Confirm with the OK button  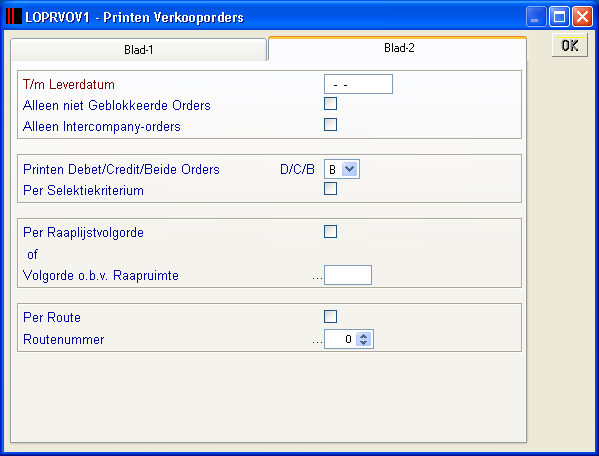[x=570, y=45]
